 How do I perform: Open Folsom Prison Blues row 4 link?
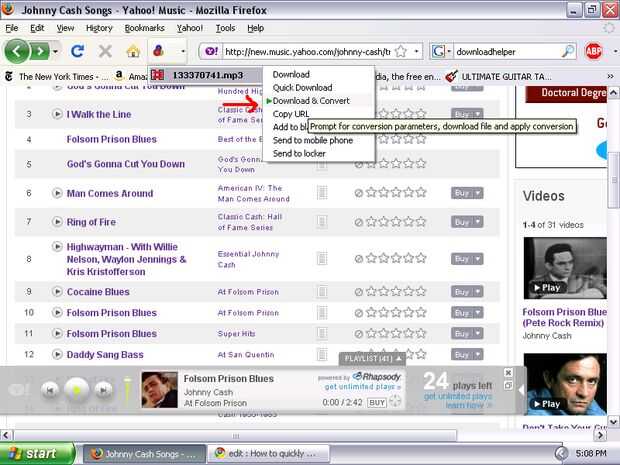112,139
